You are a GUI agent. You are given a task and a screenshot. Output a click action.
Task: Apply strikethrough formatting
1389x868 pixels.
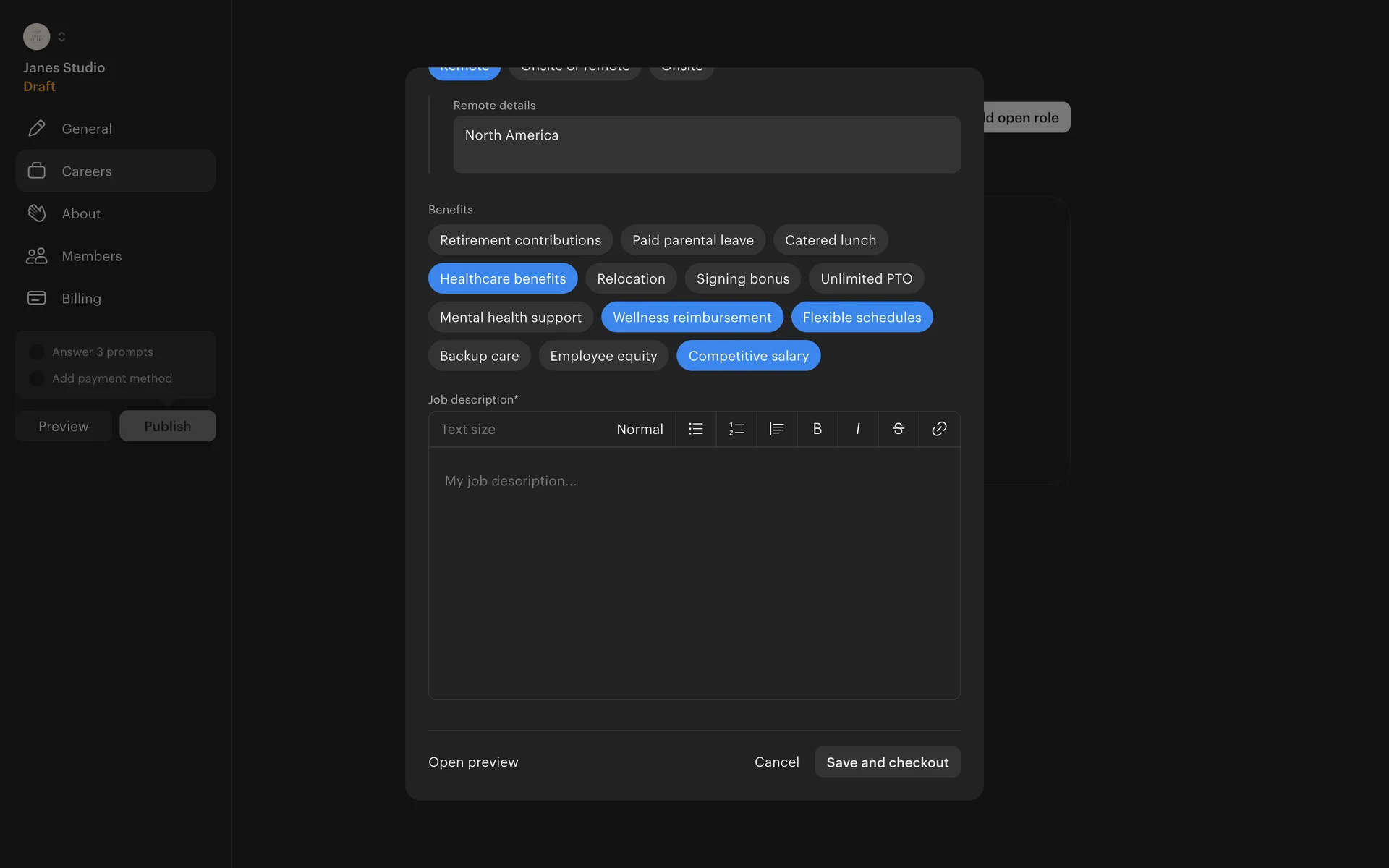[x=898, y=429]
